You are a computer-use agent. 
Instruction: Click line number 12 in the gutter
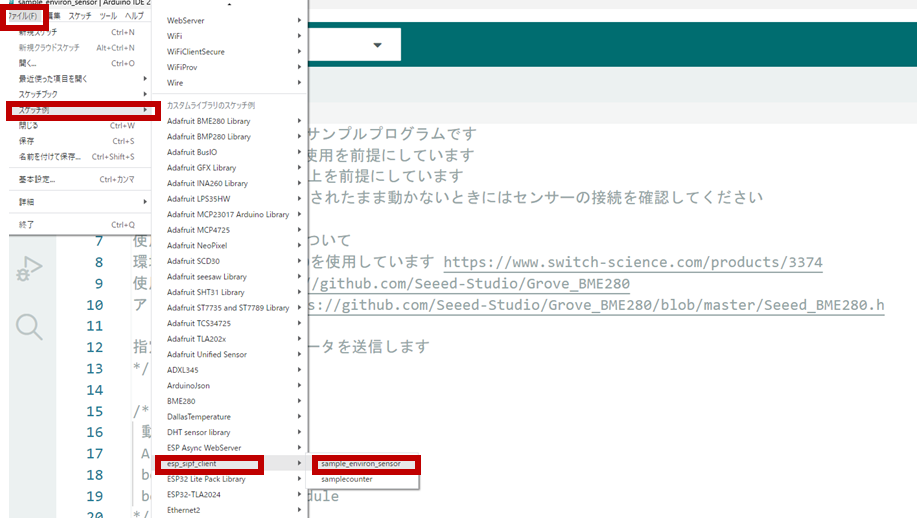point(95,347)
